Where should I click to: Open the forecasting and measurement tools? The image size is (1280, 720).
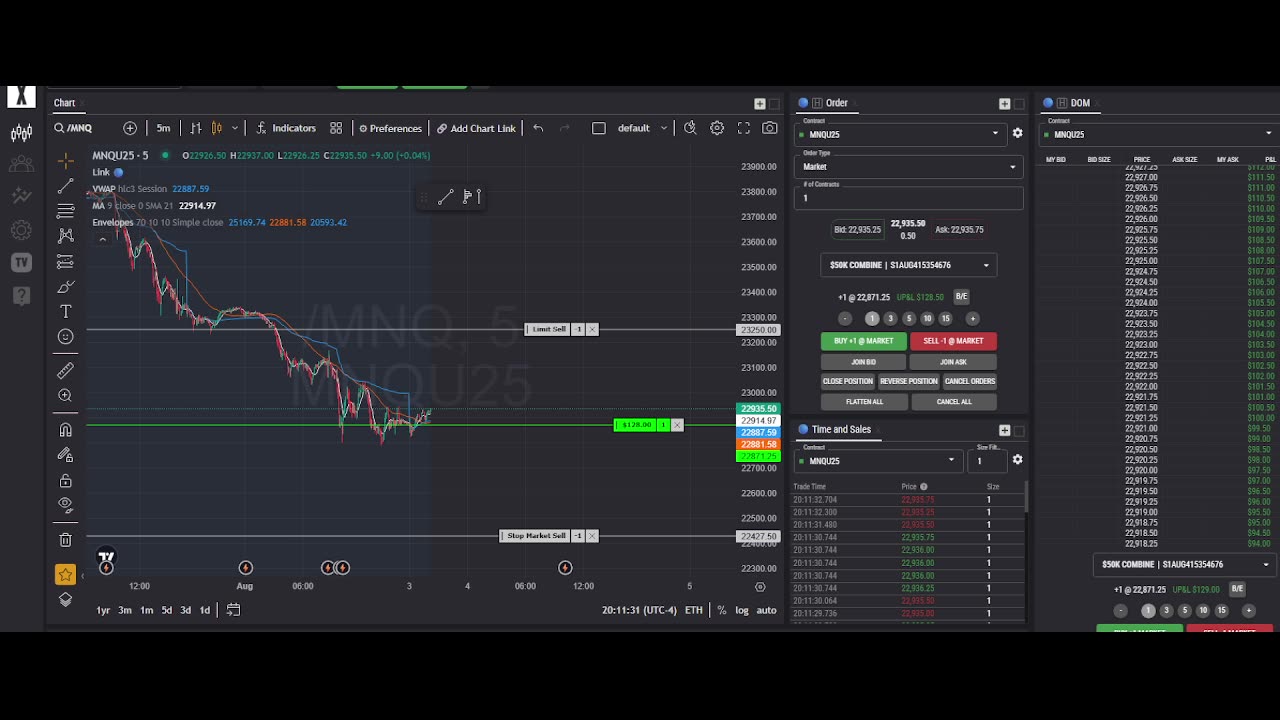(66, 262)
